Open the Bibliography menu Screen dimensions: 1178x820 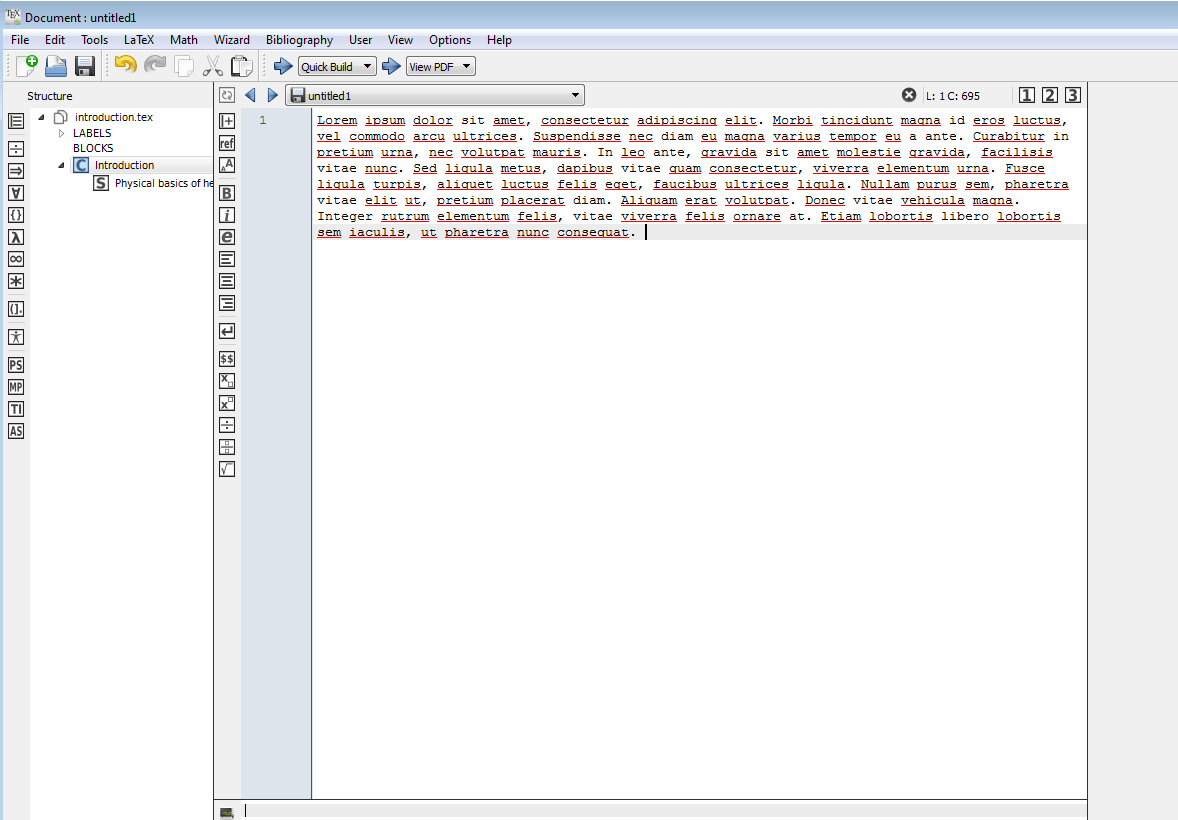(299, 40)
